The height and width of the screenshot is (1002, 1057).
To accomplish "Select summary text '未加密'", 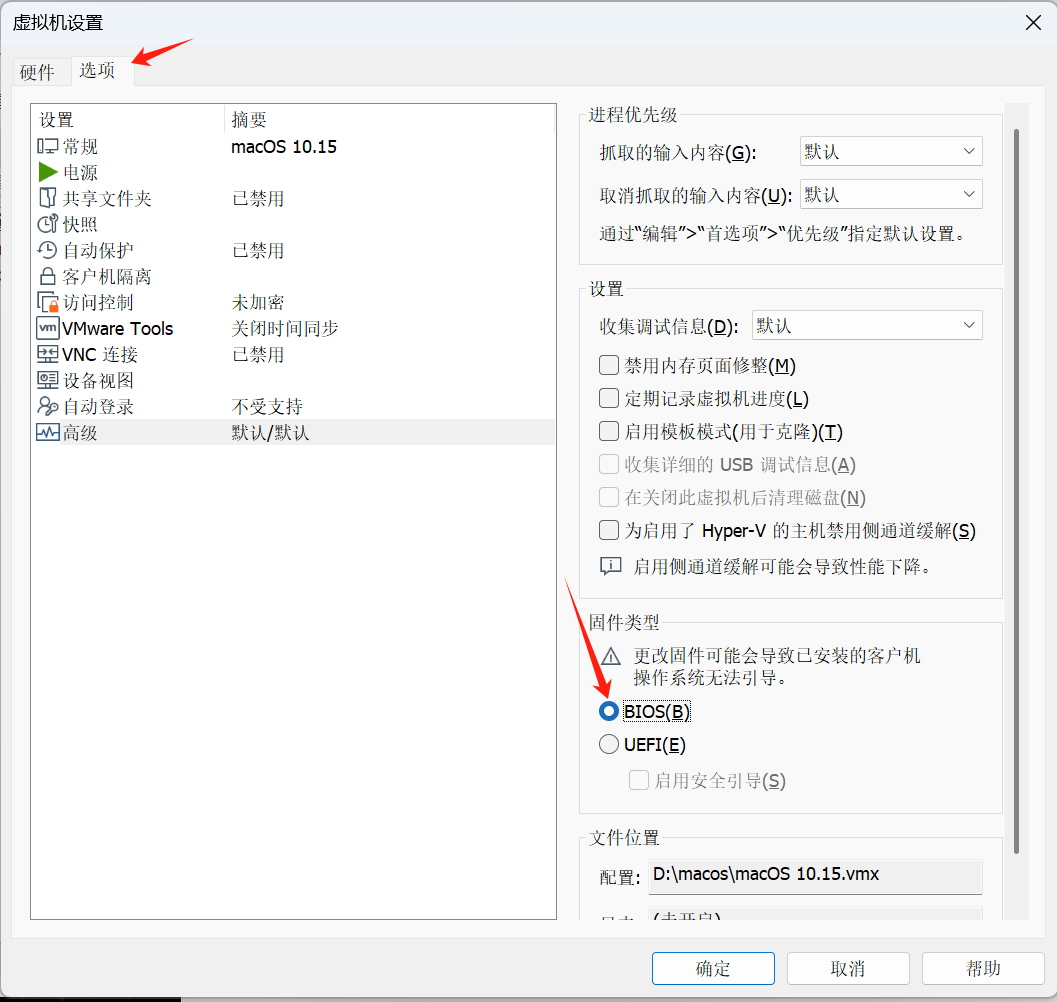I will click(x=258, y=302).
